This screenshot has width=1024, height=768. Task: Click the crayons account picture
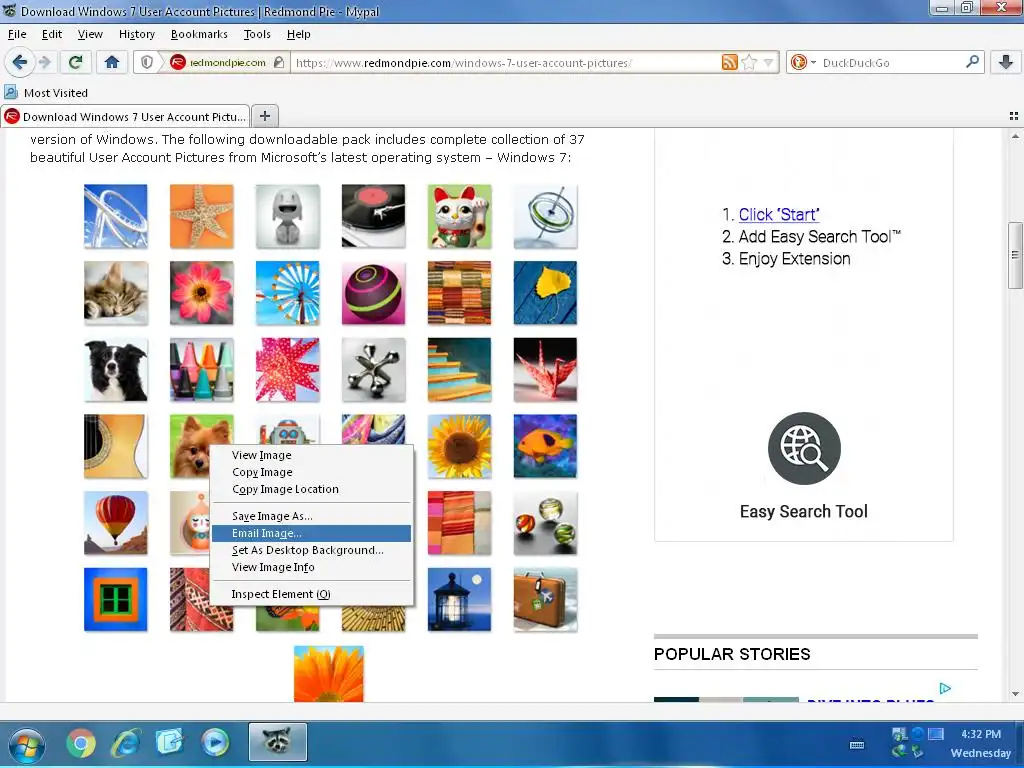tap(202, 370)
